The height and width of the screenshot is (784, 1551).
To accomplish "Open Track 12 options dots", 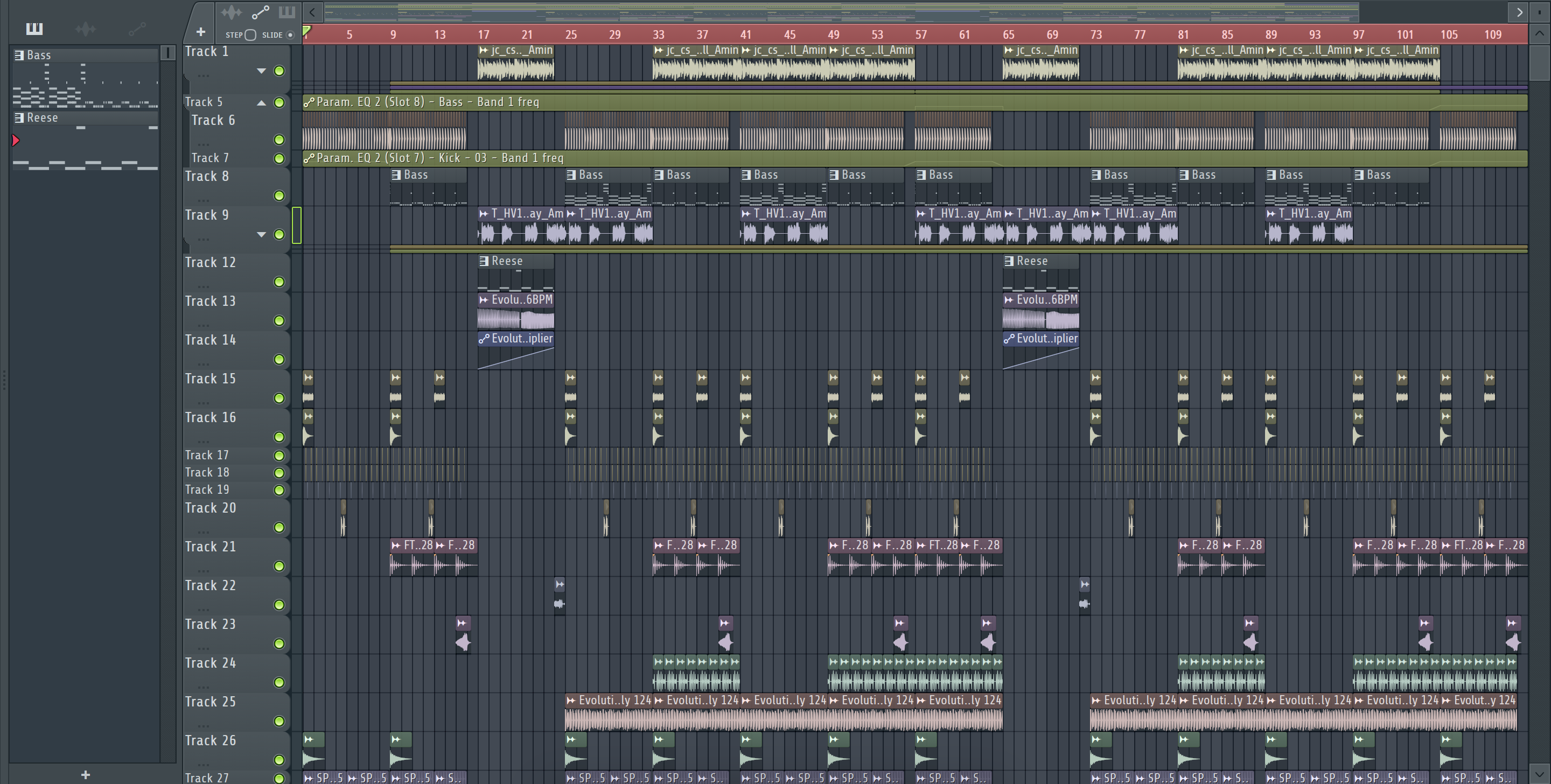I will point(204,286).
